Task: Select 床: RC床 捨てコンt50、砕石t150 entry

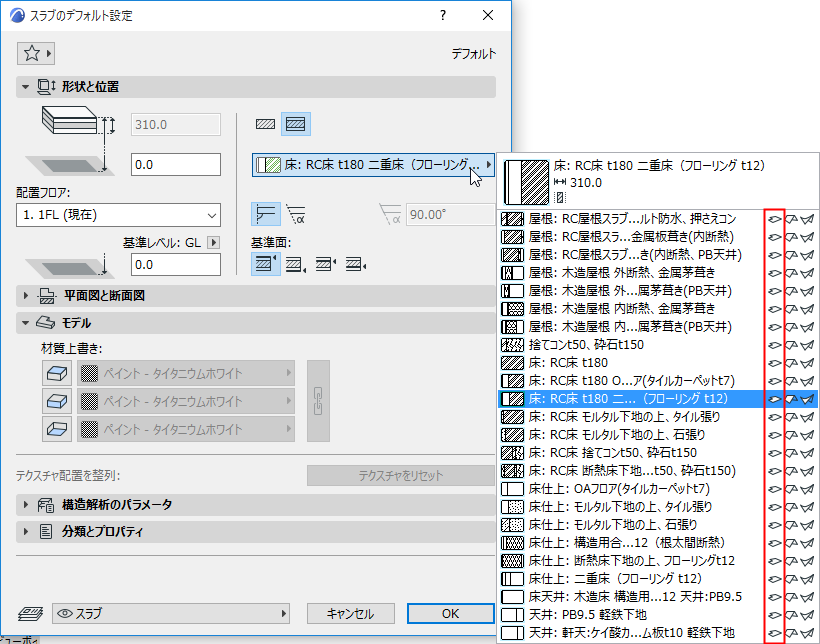Action: click(x=631, y=453)
